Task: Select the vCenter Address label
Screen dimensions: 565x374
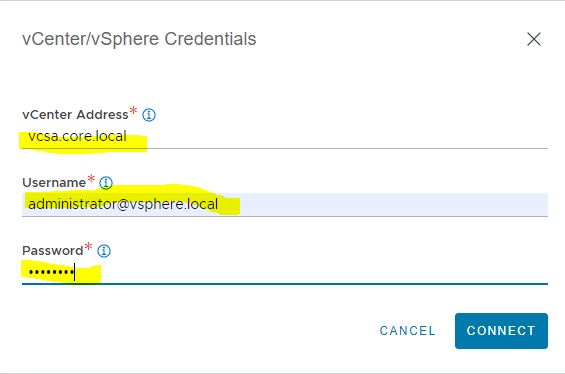Action: point(75,115)
